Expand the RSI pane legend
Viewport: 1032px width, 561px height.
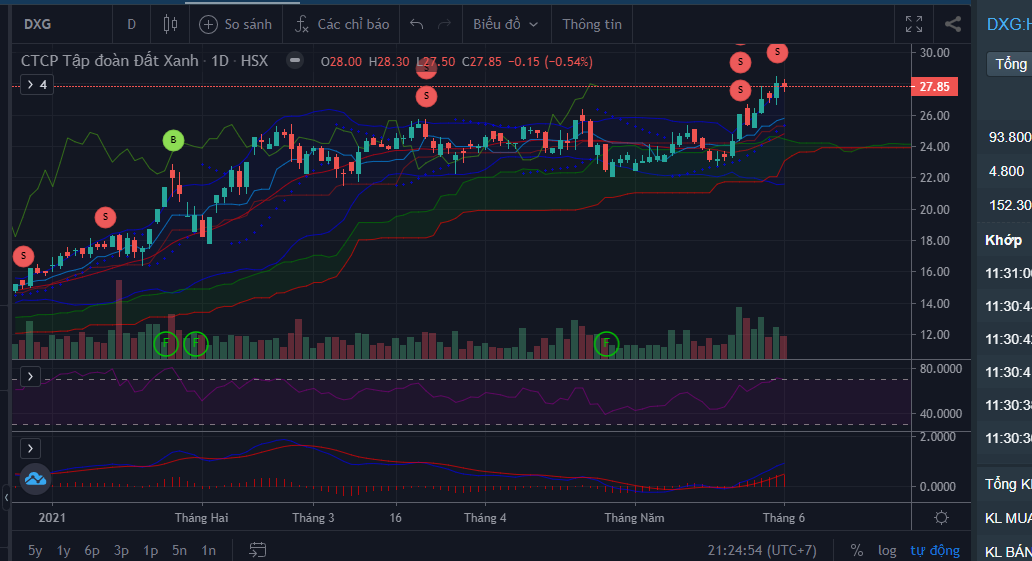click(30, 377)
